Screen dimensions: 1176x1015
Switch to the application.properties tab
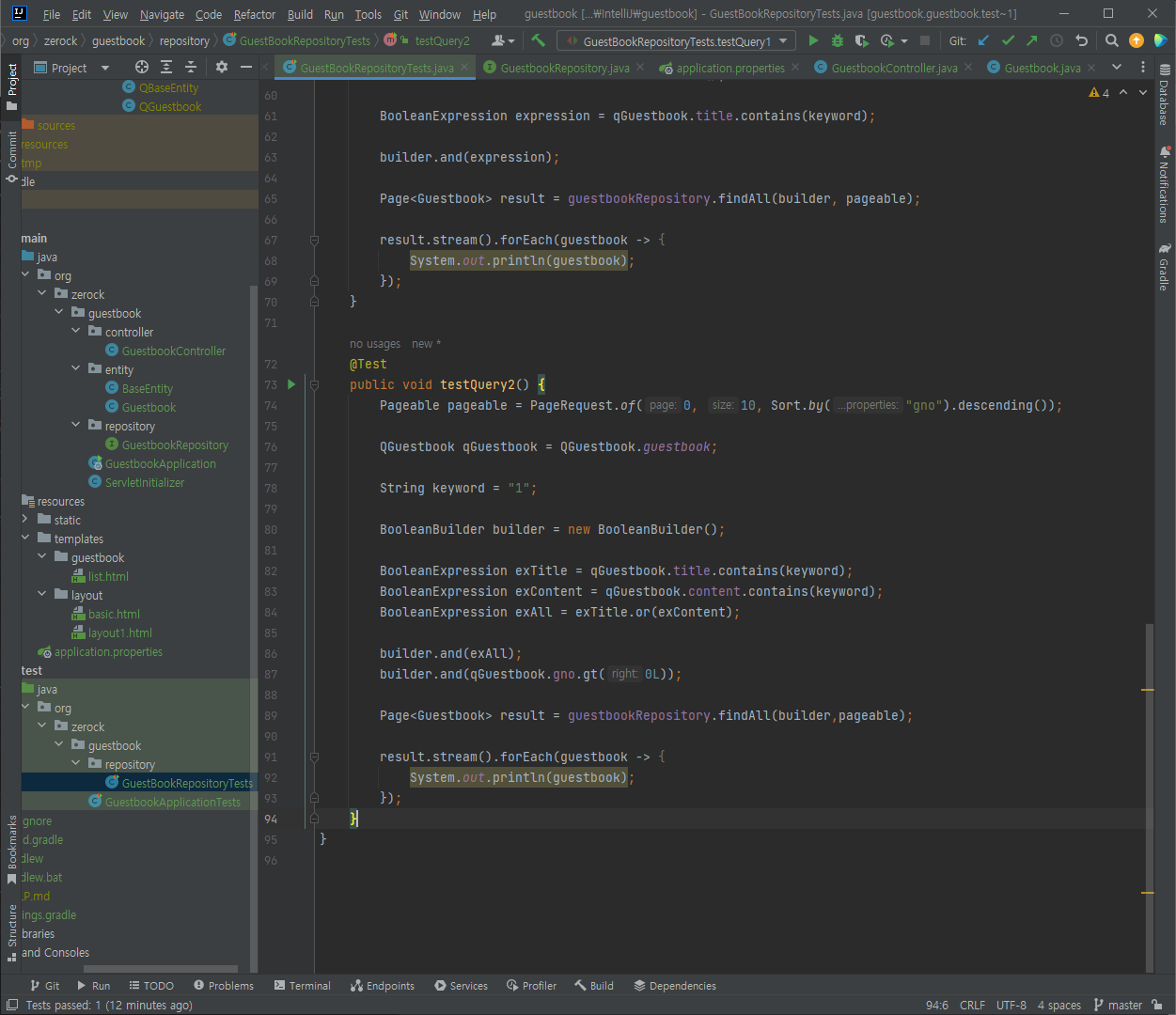pos(729,68)
